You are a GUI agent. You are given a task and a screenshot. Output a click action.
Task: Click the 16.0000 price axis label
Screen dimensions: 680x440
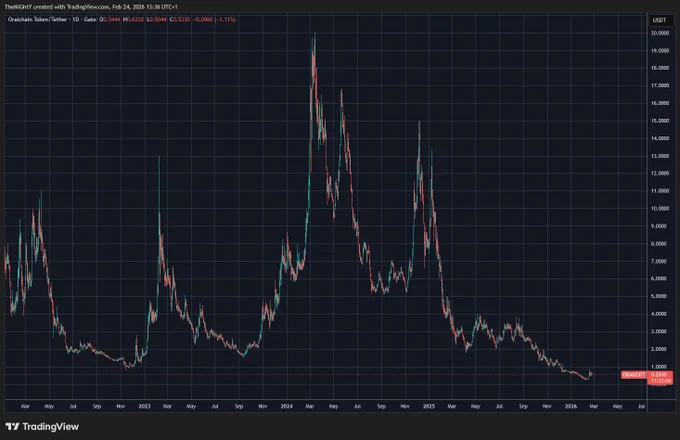[660, 103]
